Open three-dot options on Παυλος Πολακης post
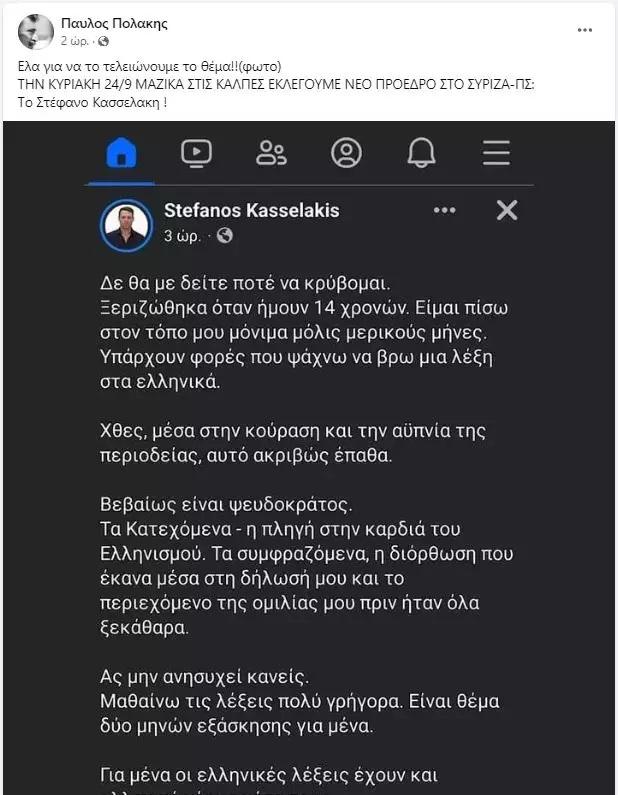 coord(585,30)
